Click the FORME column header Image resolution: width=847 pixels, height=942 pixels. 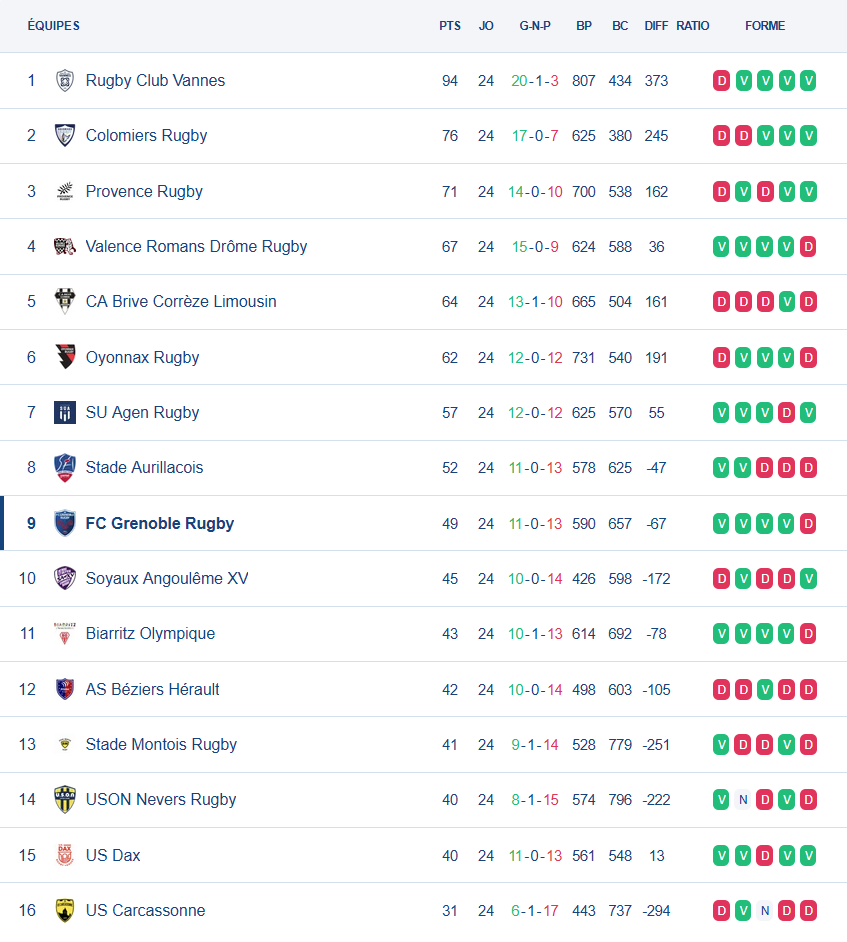(765, 26)
